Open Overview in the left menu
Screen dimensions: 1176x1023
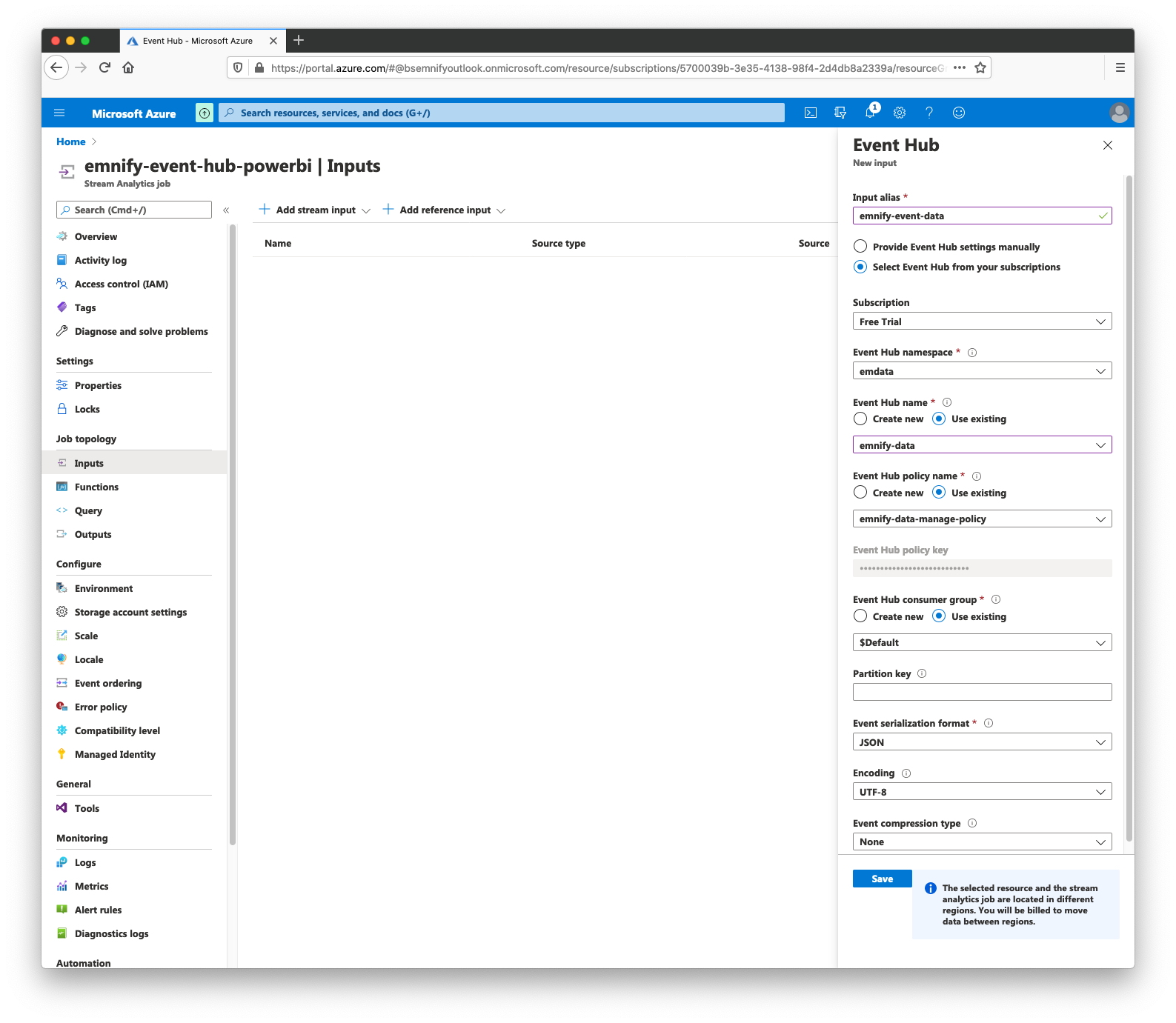(x=96, y=237)
